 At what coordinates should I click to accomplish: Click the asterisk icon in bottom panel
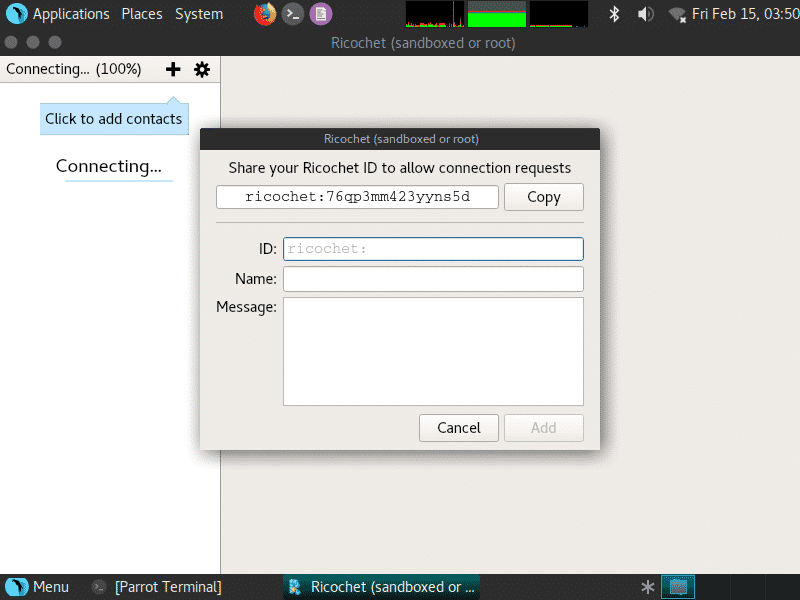[x=647, y=587]
